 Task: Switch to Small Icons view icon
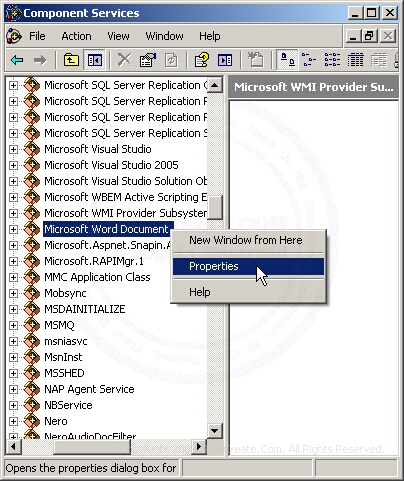click(x=309, y=60)
